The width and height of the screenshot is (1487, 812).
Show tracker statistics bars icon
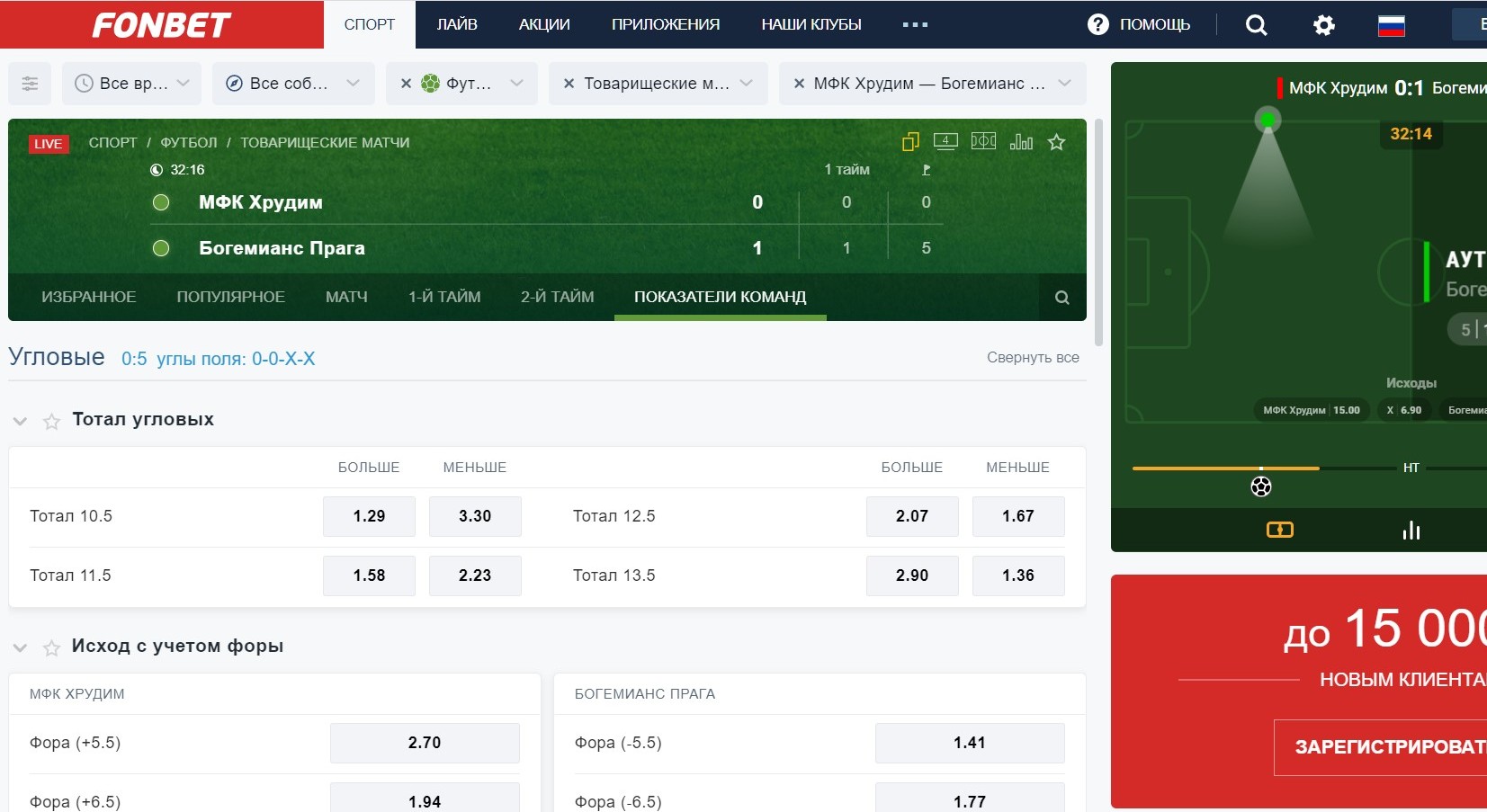(x=1411, y=530)
